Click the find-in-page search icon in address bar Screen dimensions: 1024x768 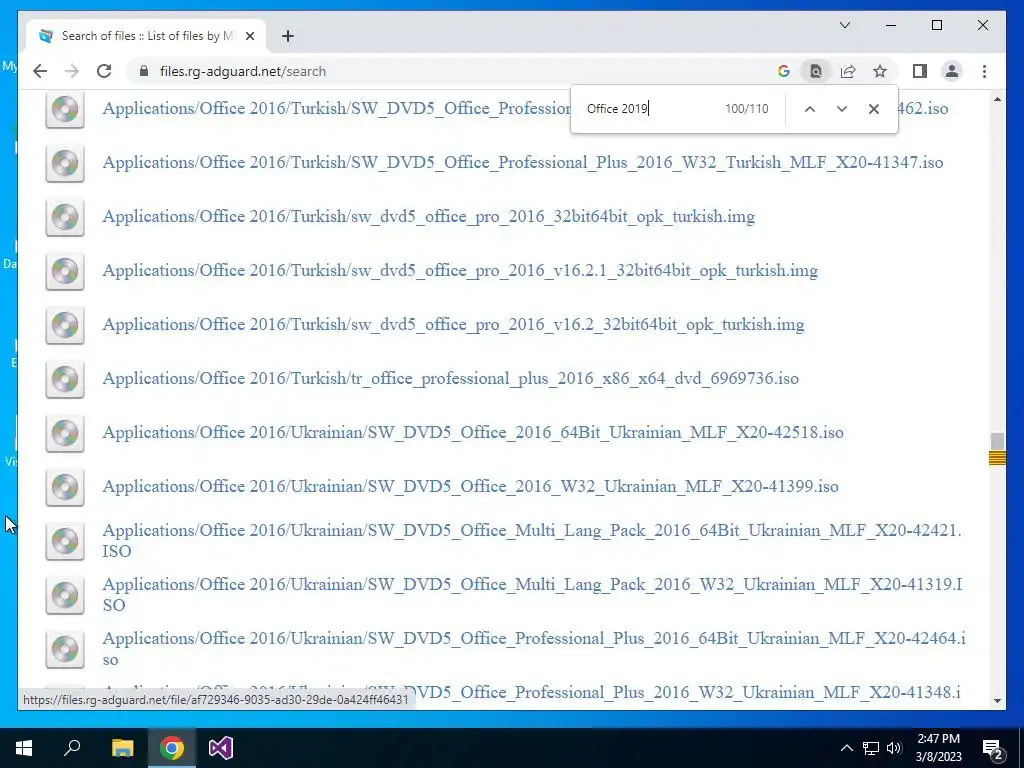click(816, 71)
